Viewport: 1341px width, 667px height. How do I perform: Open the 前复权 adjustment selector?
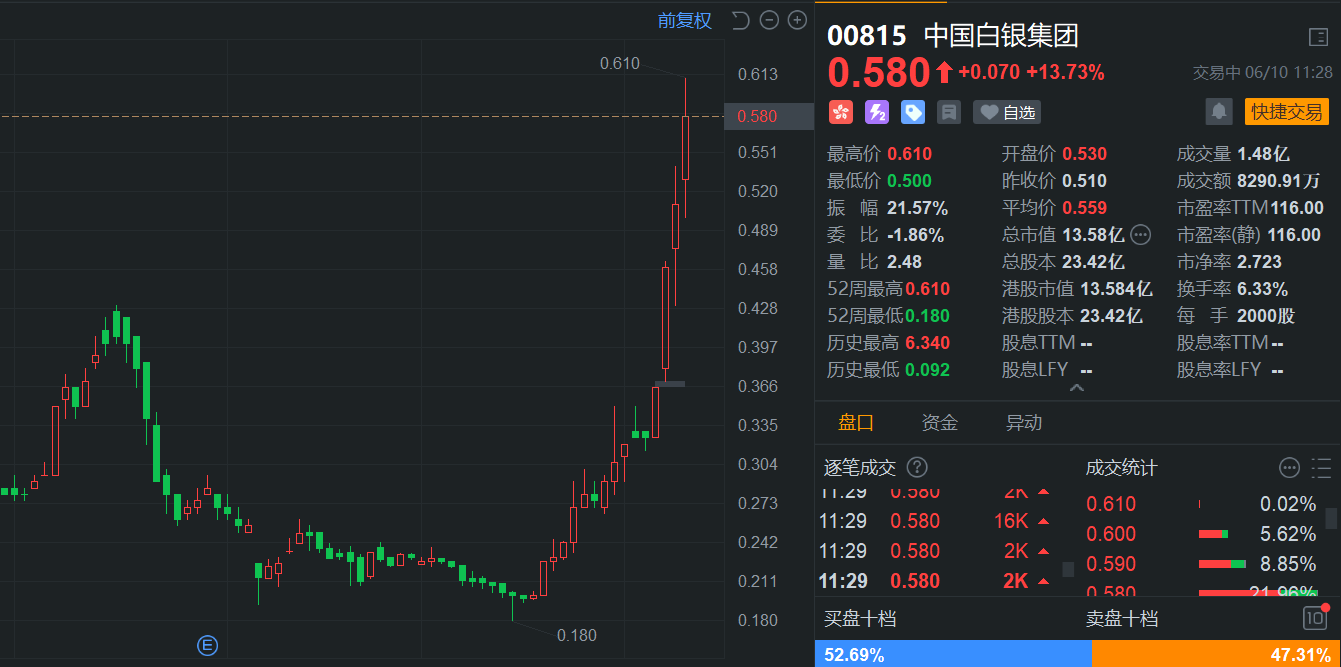(x=686, y=20)
